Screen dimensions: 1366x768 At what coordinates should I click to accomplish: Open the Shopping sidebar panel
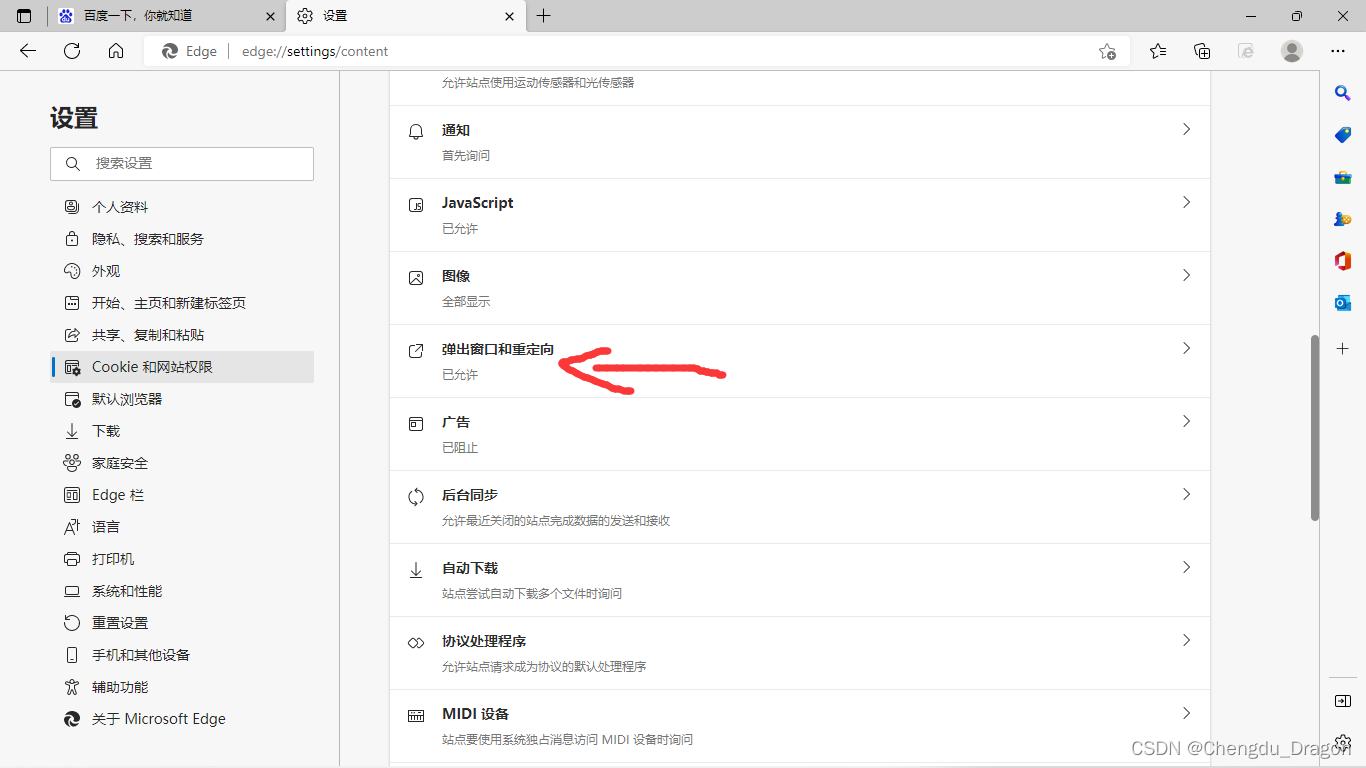pyautogui.click(x=1342, y=134)
